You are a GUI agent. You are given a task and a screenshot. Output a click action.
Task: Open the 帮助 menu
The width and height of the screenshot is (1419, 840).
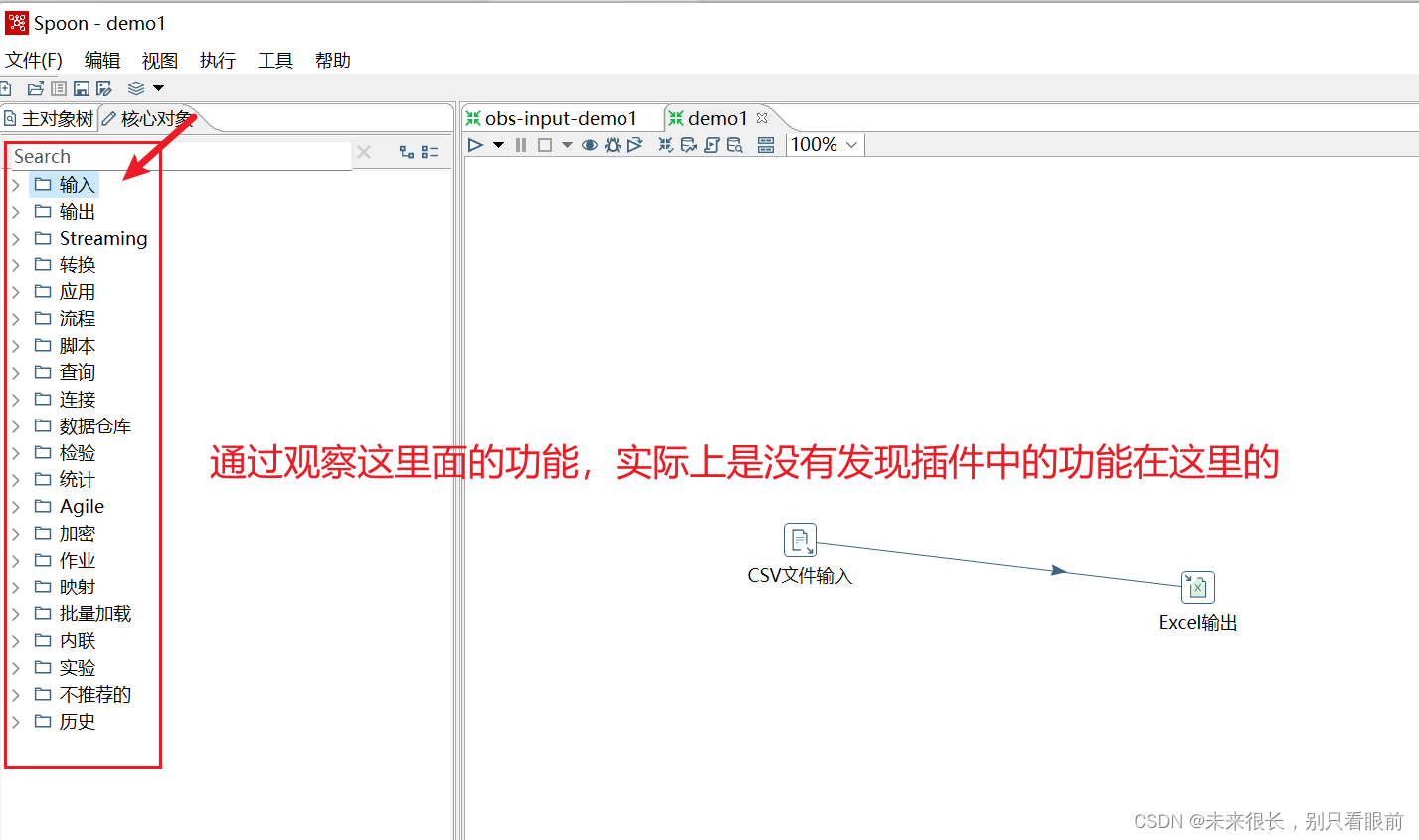332,61
